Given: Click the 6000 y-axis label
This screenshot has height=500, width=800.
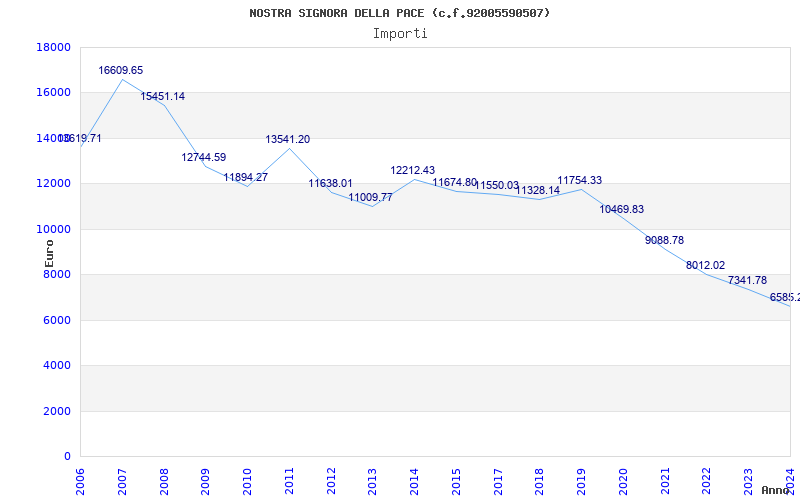Looking at the screenshot, I should [x=57, y=320].
